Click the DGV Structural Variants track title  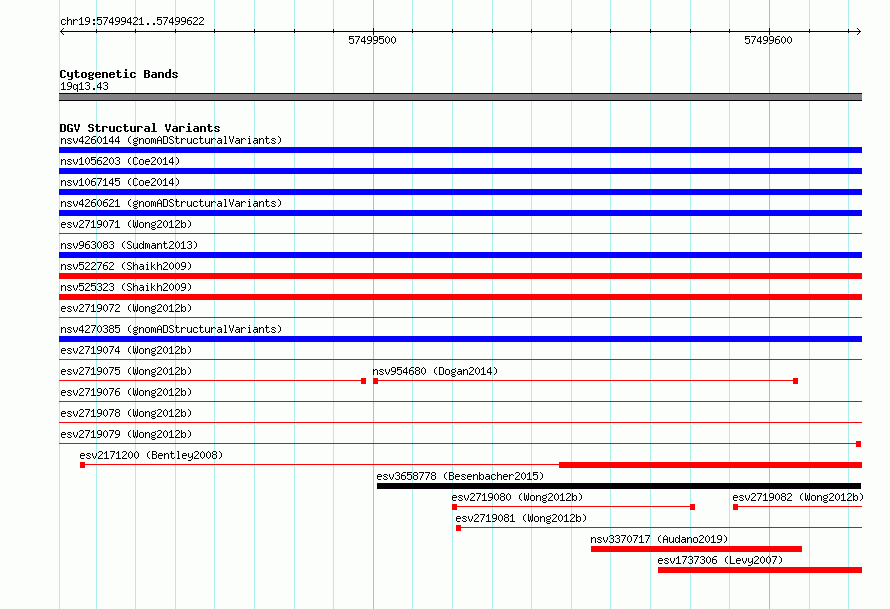pyautogui.click(x=140, y=128)
